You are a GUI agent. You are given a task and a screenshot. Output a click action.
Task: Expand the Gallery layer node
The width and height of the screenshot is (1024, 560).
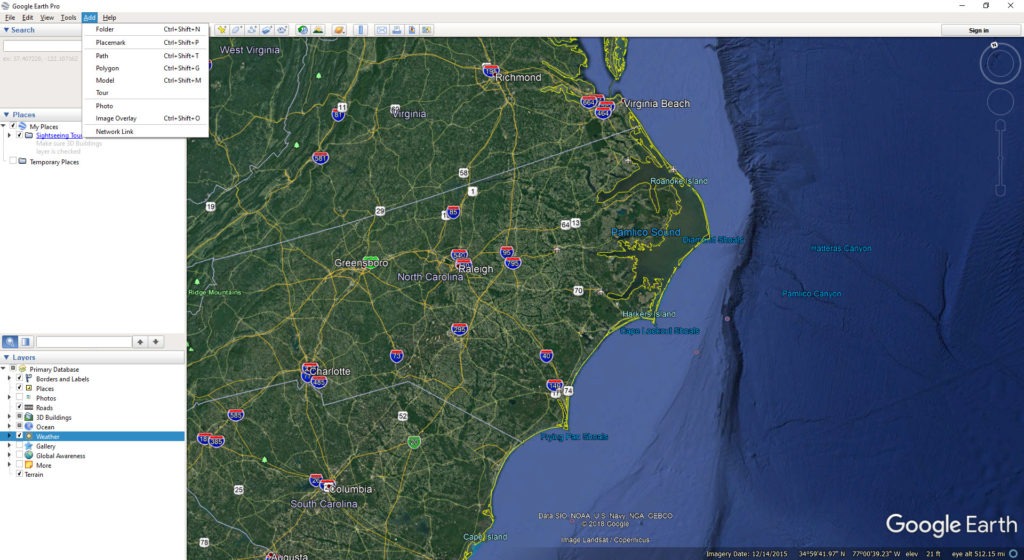click(x=9, y=445)
